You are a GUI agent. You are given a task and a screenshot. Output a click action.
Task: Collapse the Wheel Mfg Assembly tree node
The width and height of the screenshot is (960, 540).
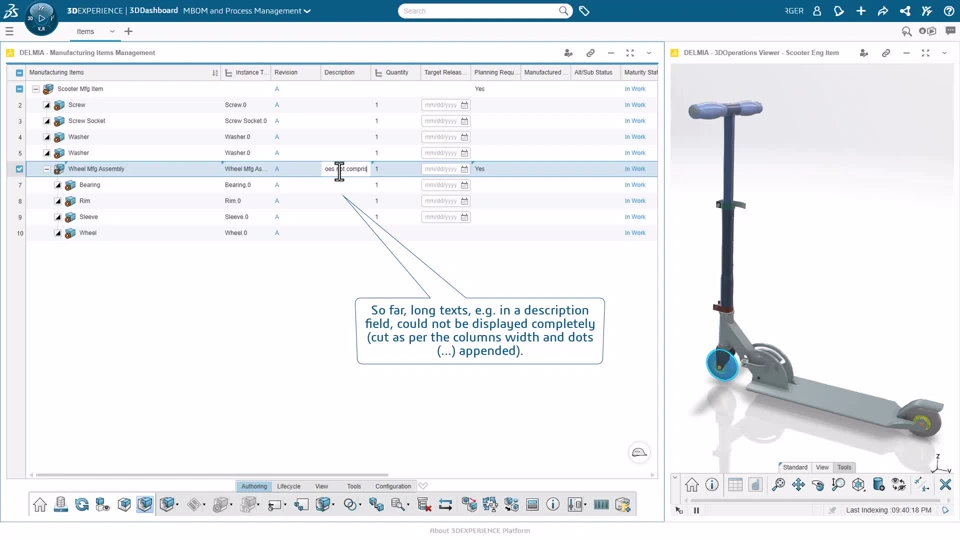(47, 169)
